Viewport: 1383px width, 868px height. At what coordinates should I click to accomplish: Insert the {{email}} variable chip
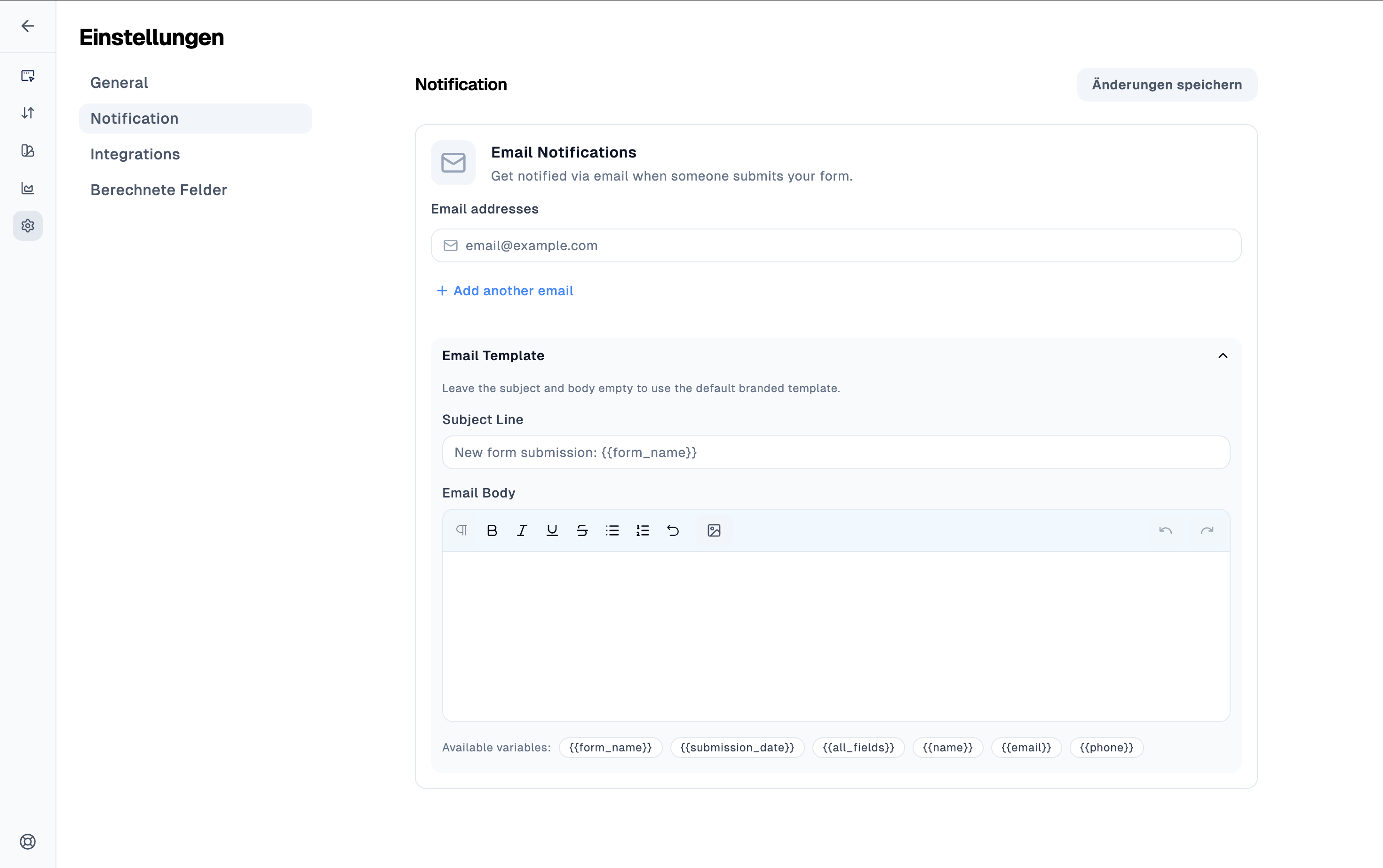tap(1026, 748)
